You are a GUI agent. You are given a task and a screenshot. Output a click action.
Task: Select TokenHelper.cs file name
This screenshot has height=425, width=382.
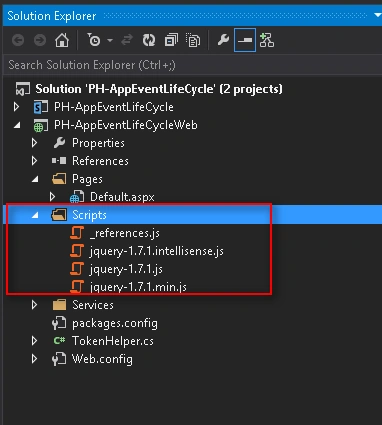coord(113,341)
